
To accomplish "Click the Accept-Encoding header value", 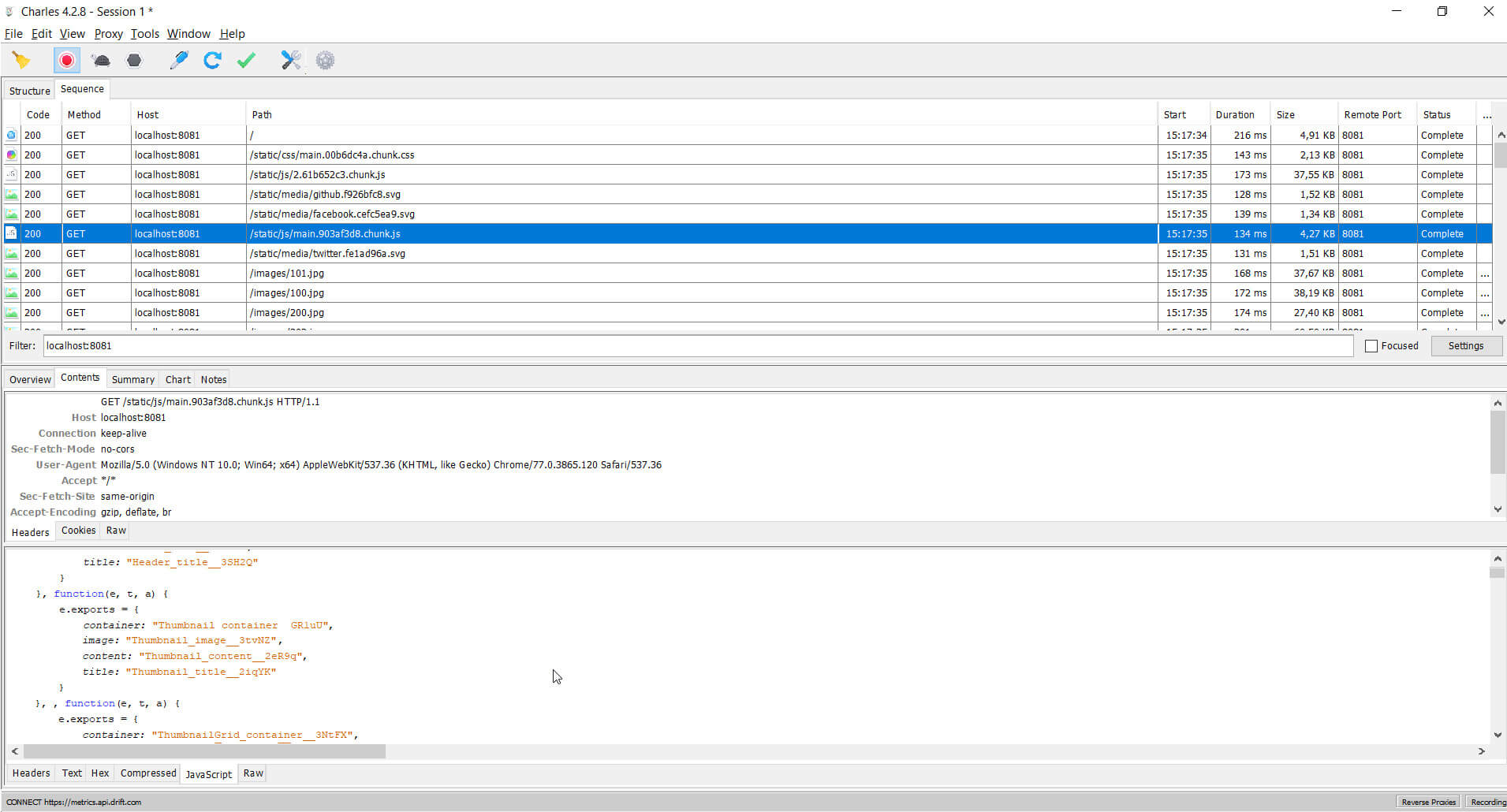I will 136,512.
